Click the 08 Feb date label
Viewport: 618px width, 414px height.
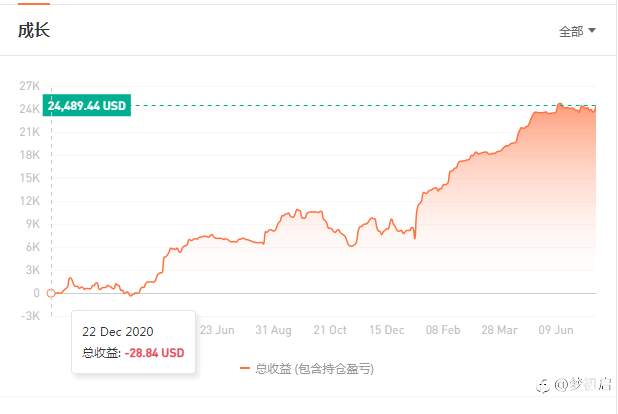pyautogui.click(x=443, y=330)
